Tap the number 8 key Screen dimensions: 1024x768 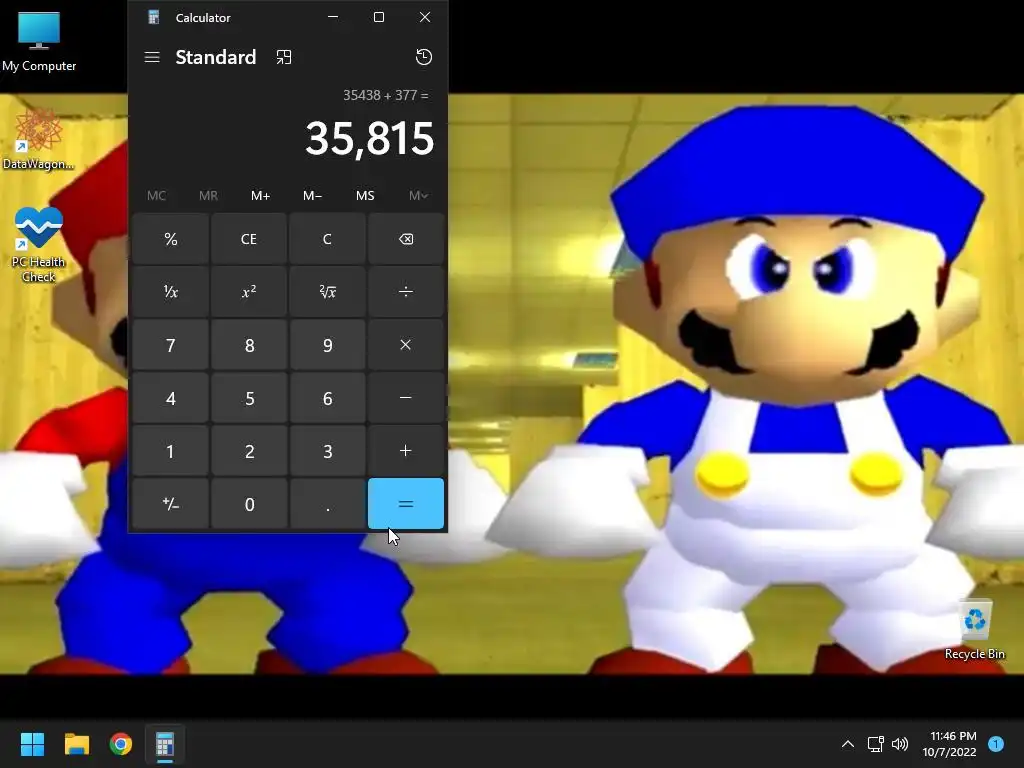pyautogui.click(x=249, y=345)
